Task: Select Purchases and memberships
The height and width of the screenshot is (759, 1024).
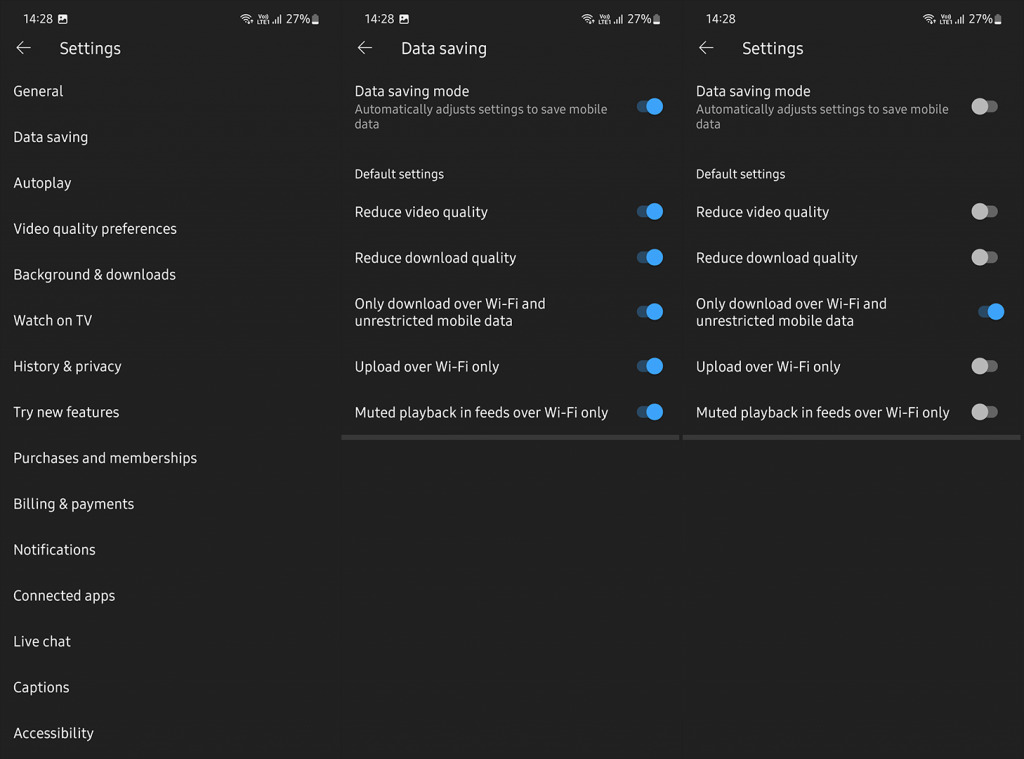Action: point(105,458)
